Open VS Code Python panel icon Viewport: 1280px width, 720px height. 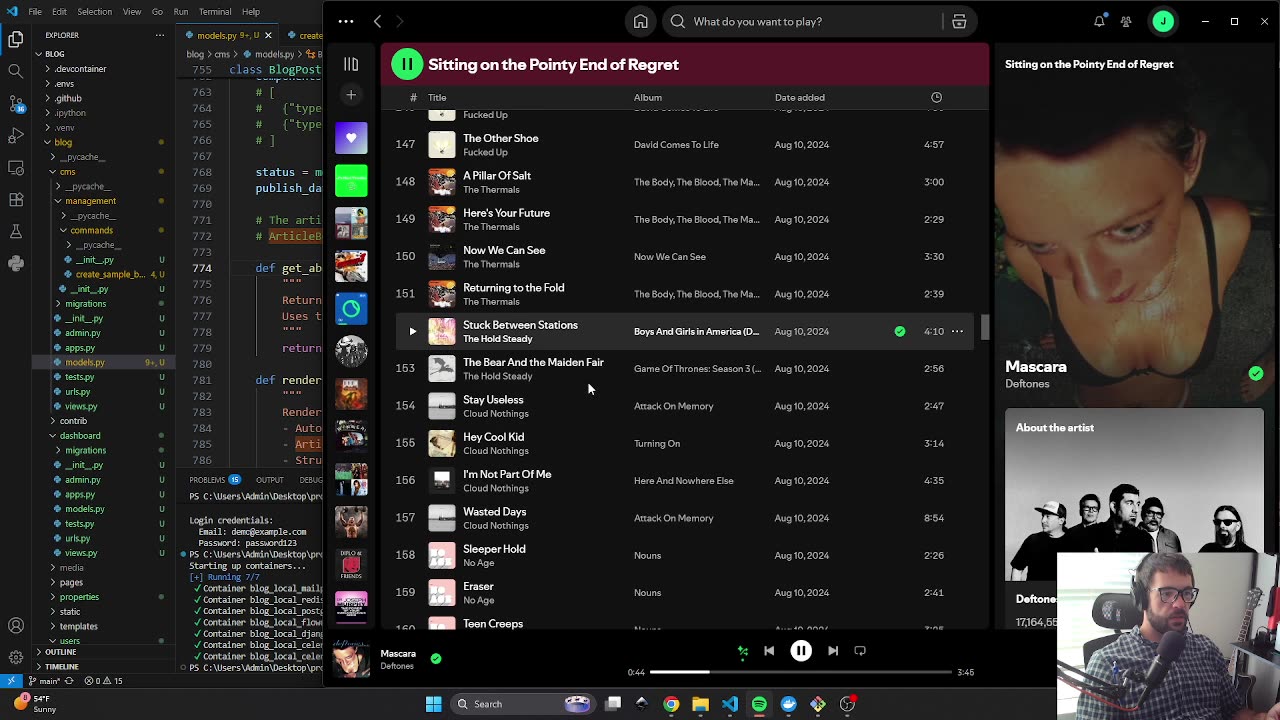16,264
